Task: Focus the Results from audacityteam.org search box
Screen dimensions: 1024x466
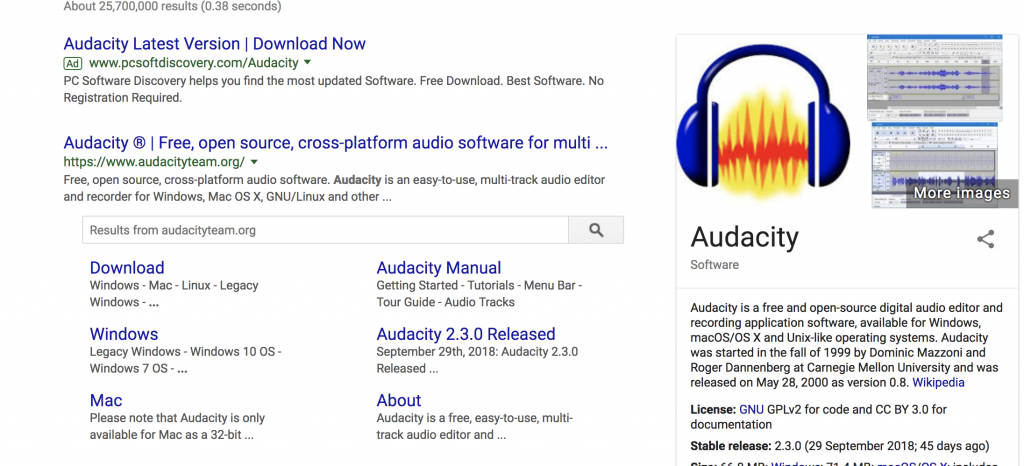Action: pyautogui.click(x=325, y=230)
